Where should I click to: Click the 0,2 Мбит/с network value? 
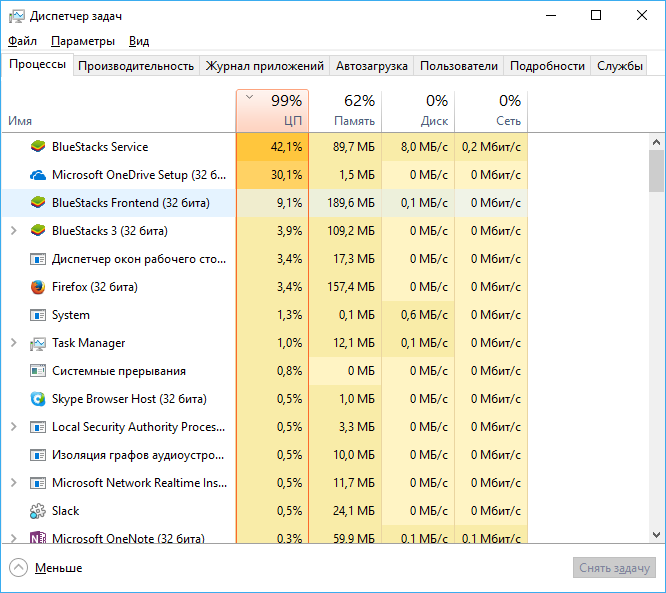pyautogui.click(x=491, y=147)
